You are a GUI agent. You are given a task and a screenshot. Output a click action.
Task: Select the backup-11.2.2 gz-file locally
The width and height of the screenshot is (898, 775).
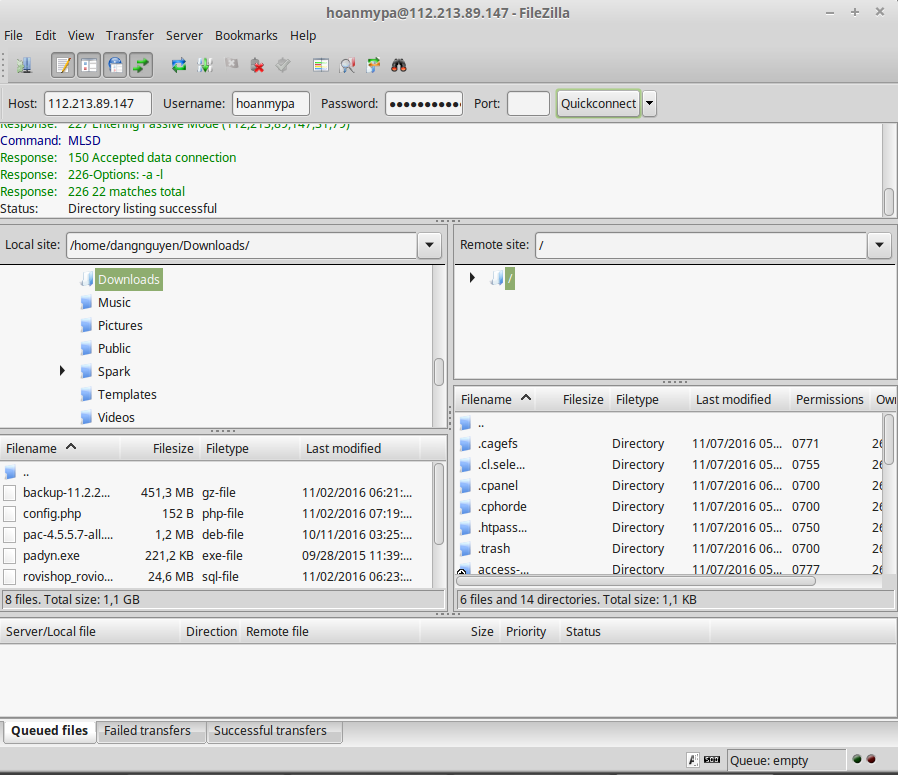point(218,493)
